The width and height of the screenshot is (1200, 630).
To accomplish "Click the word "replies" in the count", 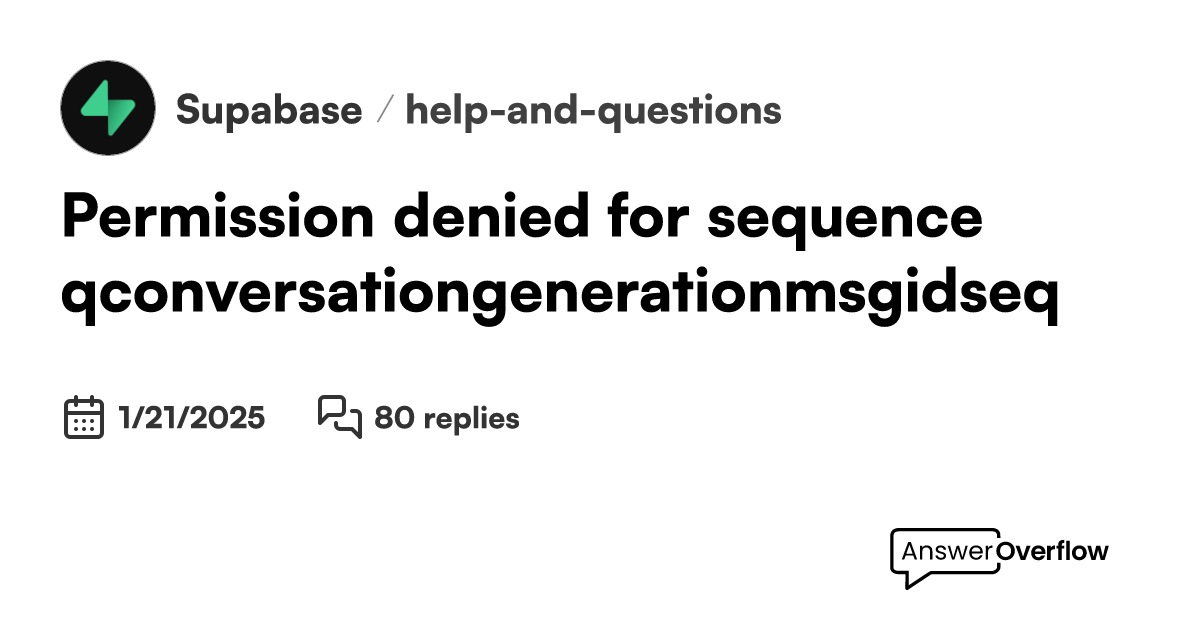I will (x=471, y=417).
